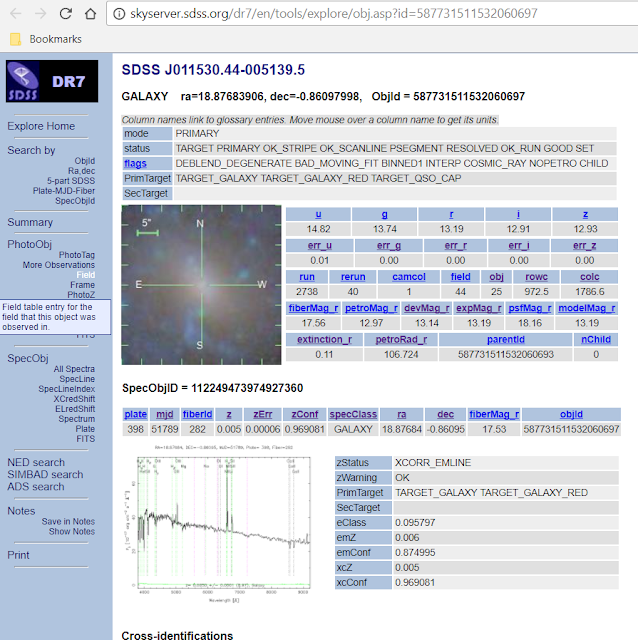Click the camcol column header
The image size is (638, 640).
coord(409,277)
